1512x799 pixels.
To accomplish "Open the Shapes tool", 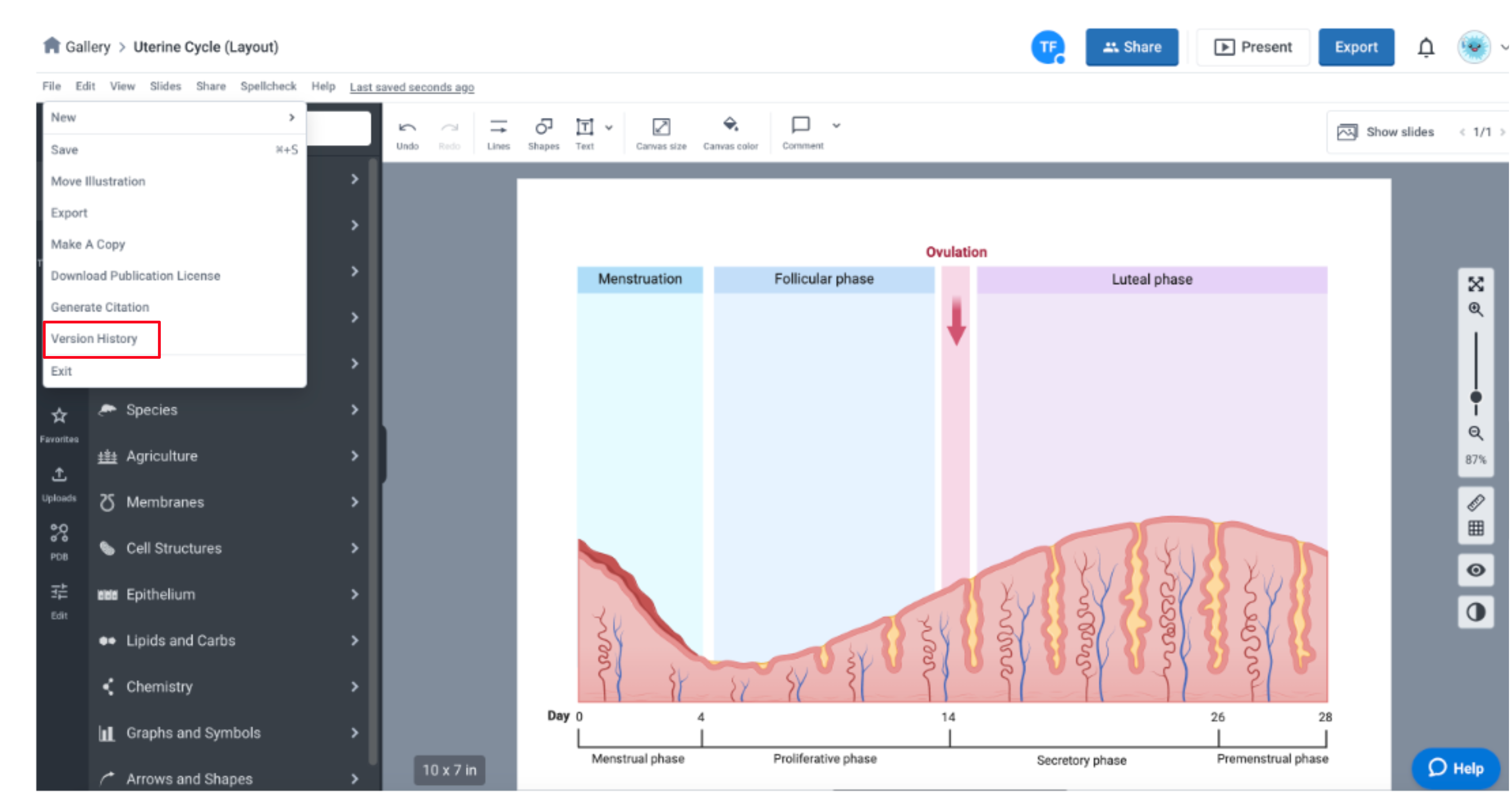I will tap(543, 134).
